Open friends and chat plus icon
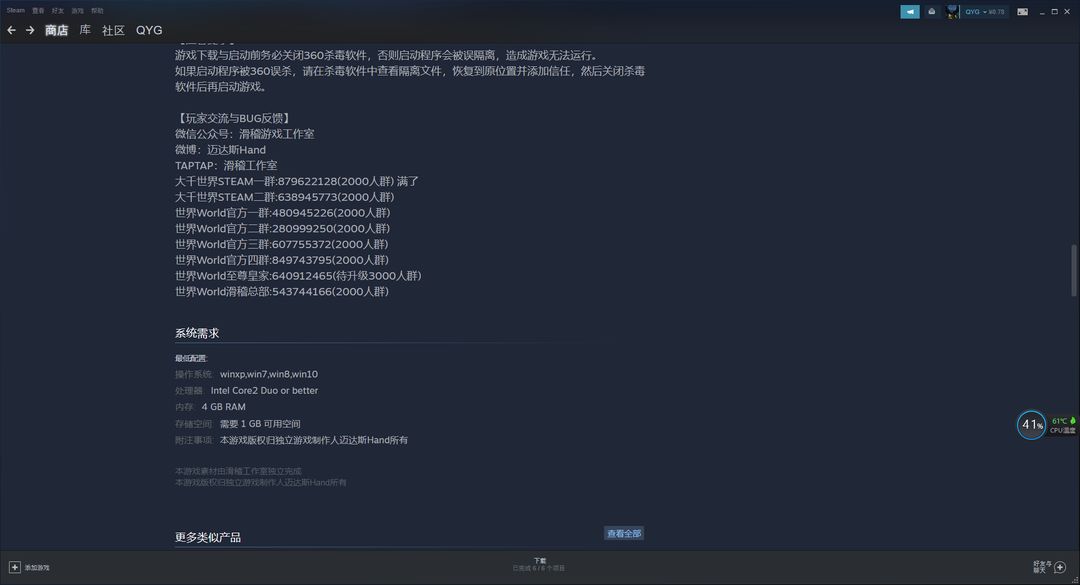The width and height of the screenshot is (1080, 585). pos(1059,567)
